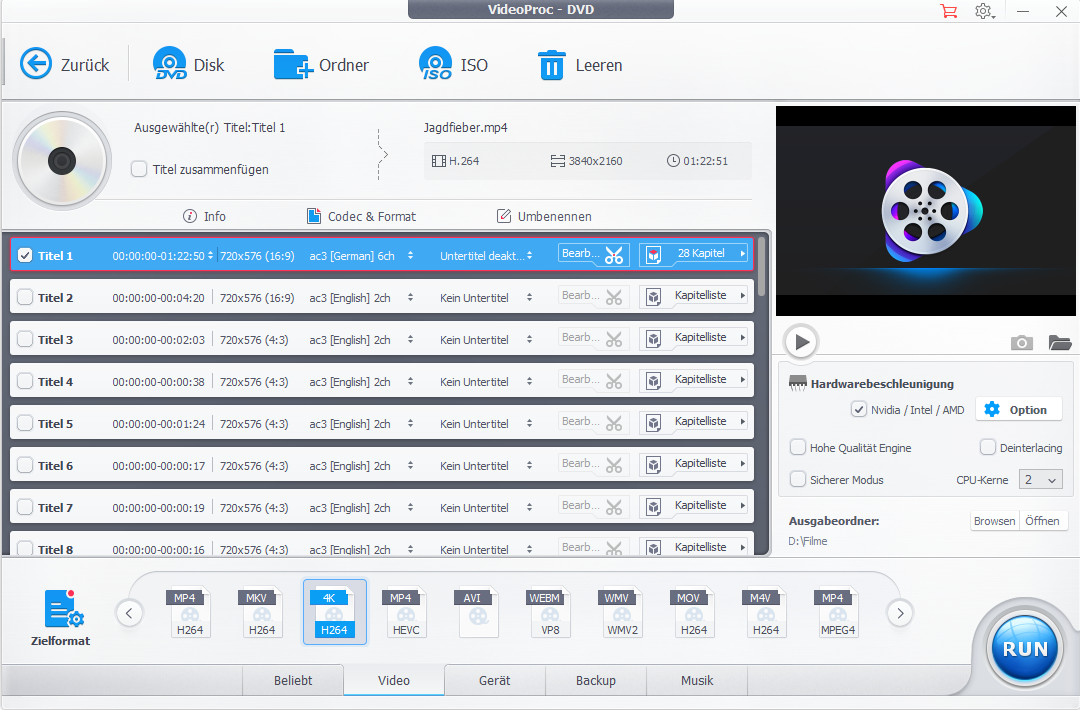Select the M4V H264 format

pos(765,612)
